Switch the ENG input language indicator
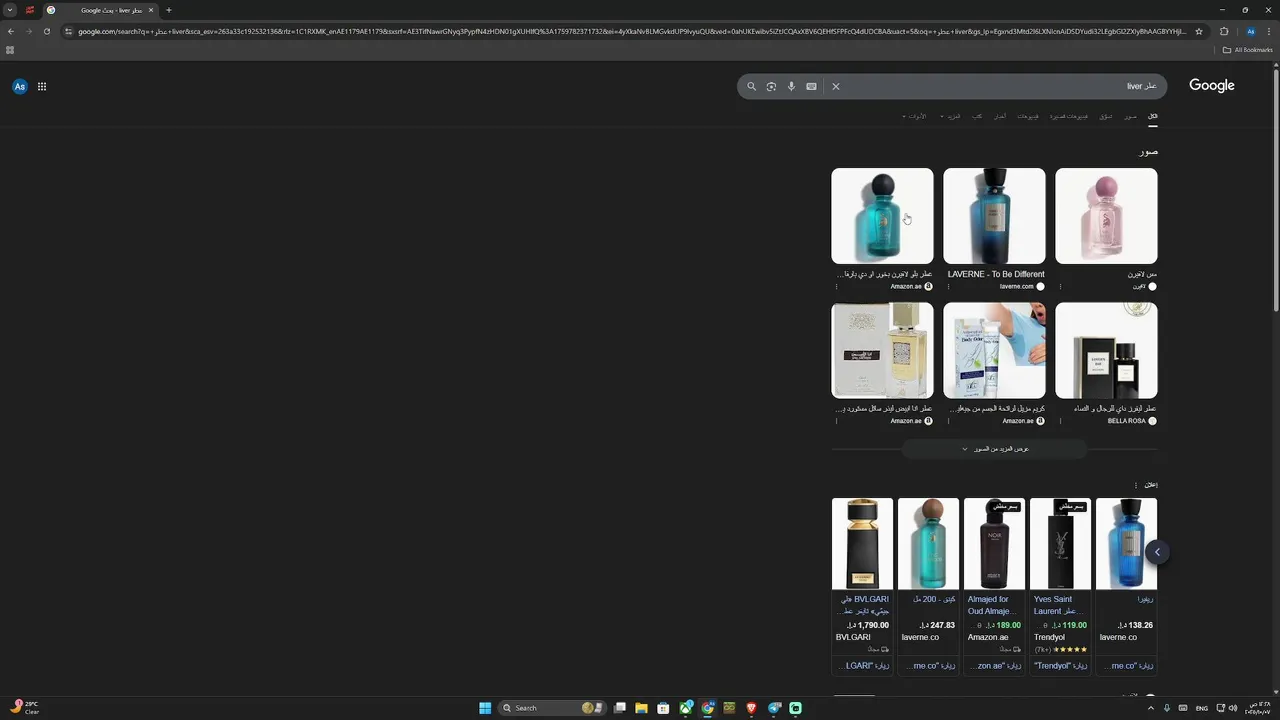 (x=1202, y=708)
